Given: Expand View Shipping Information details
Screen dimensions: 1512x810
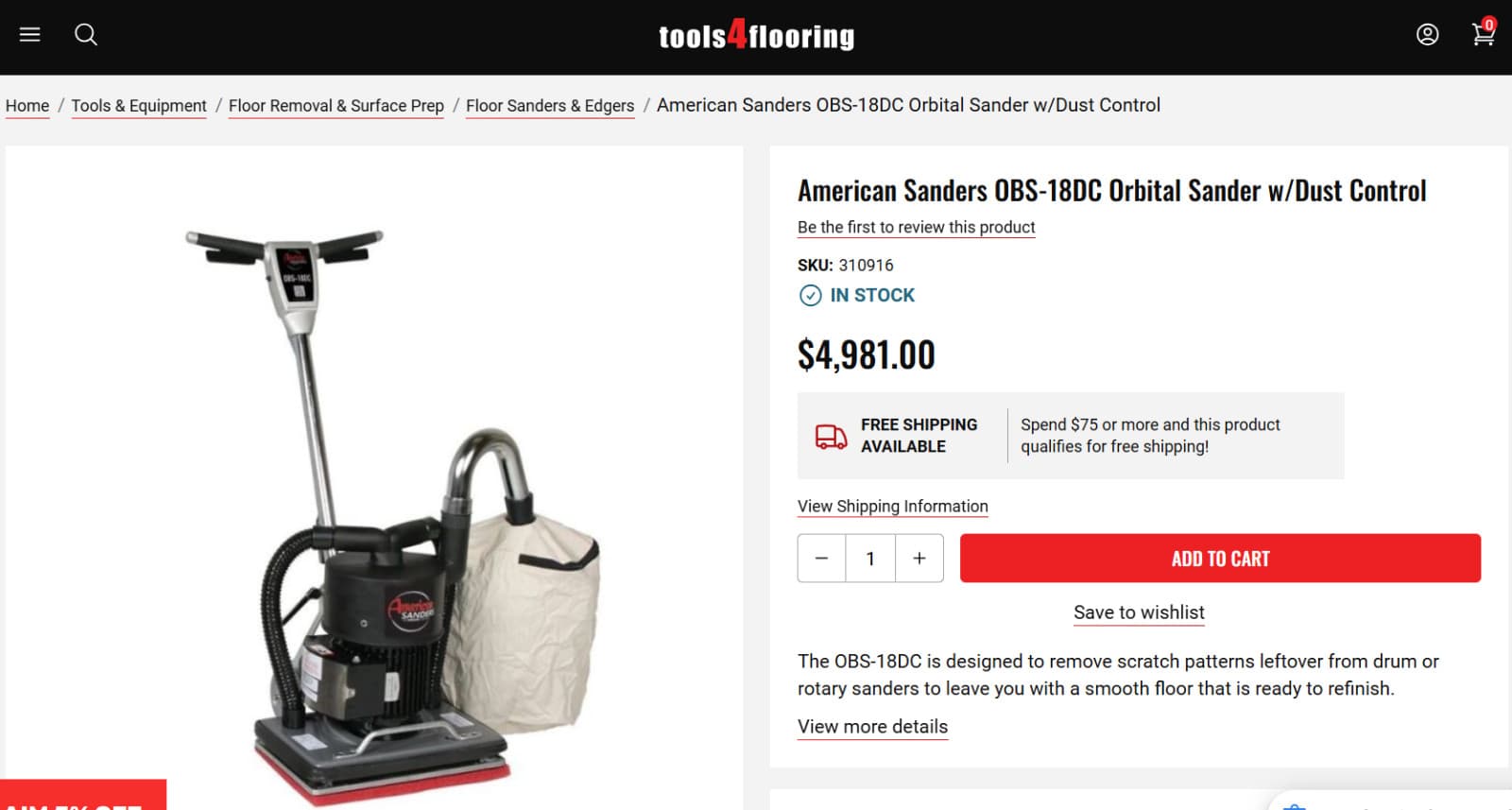Looking at the screenshot, I should tap(892, 506).
